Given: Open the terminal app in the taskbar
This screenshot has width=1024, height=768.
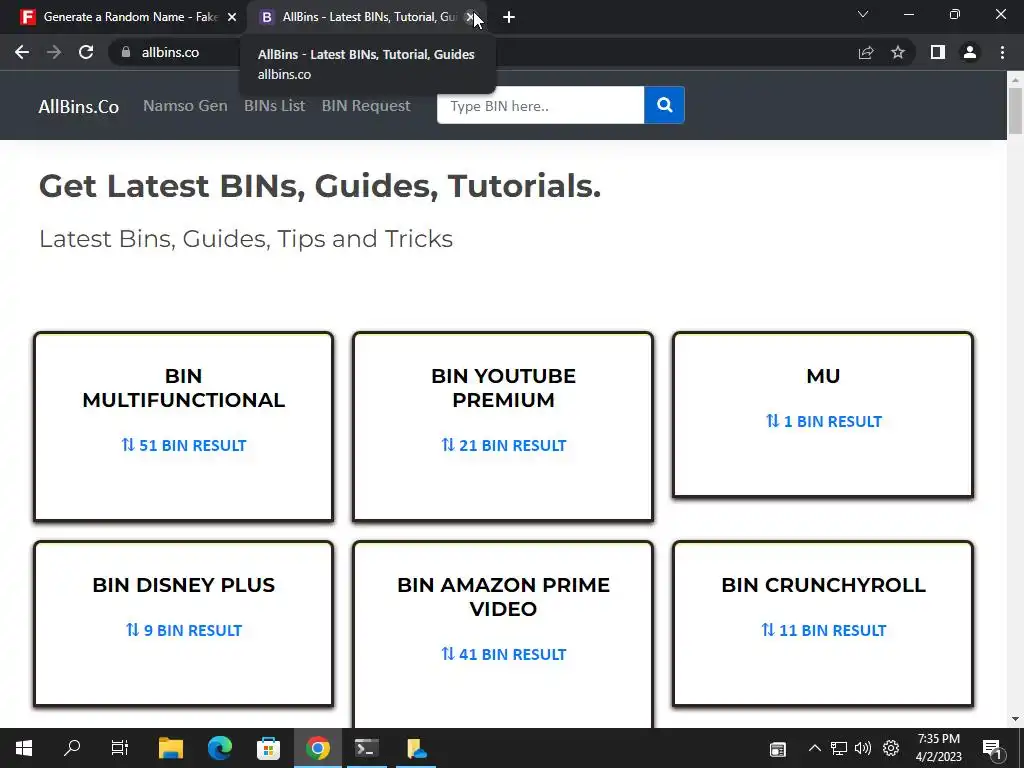Looking at the screenshot, I should point(366,748).
